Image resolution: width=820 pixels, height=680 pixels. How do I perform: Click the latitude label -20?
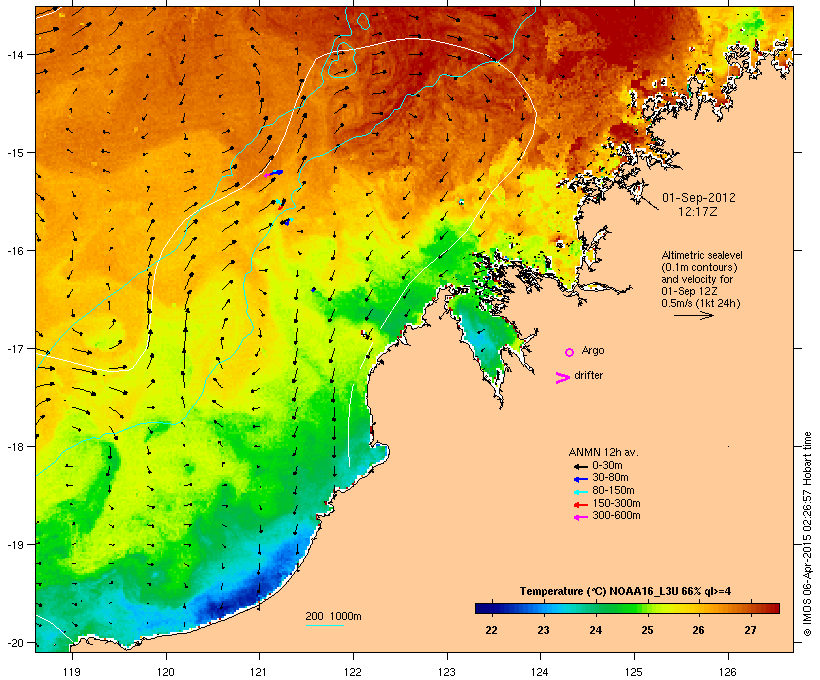coord(14,642)
